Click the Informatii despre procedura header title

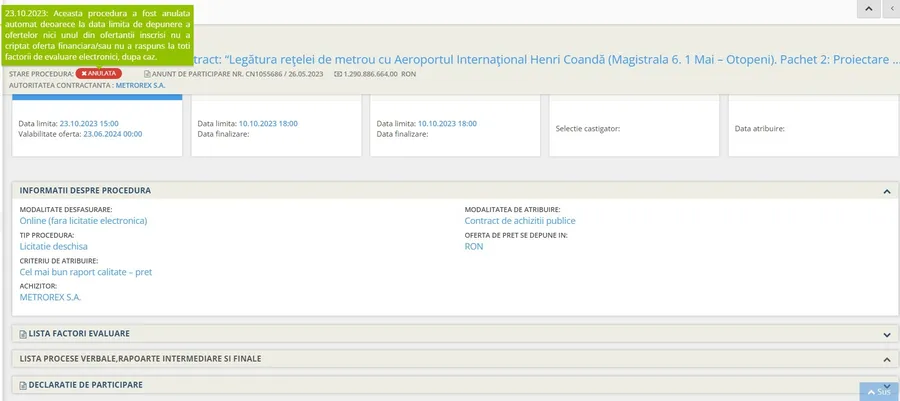pos(85,190)
